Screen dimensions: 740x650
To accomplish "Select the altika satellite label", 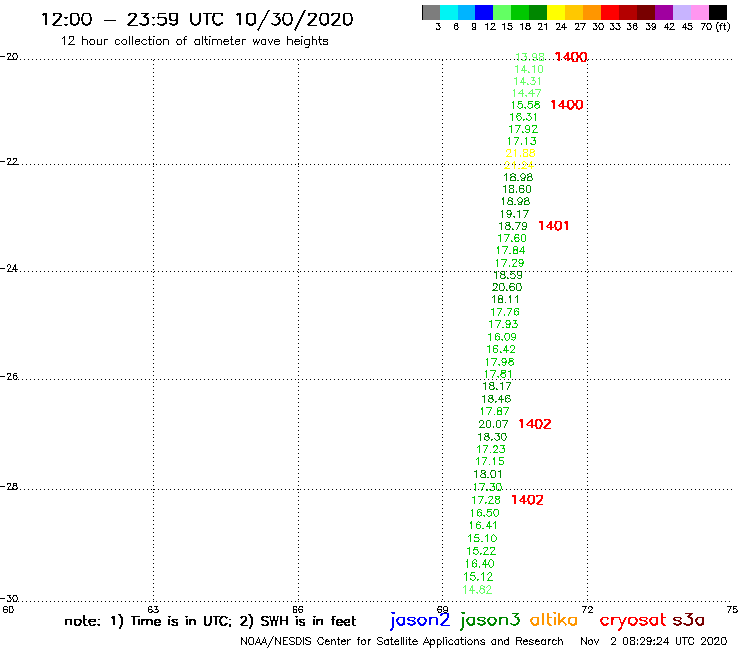I will (553, 620).
